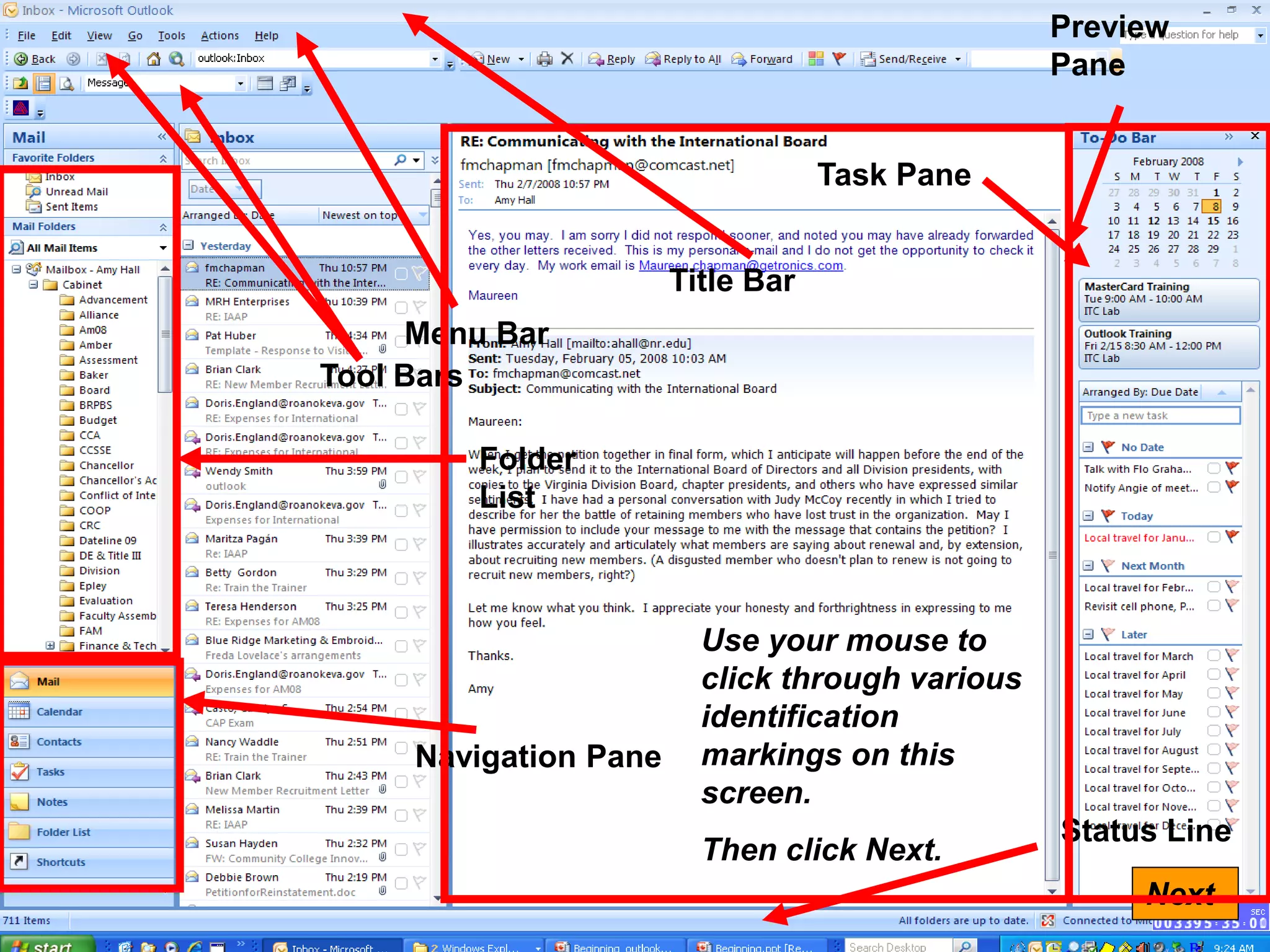Expand the Finance & Tech folder

(50, 646)
